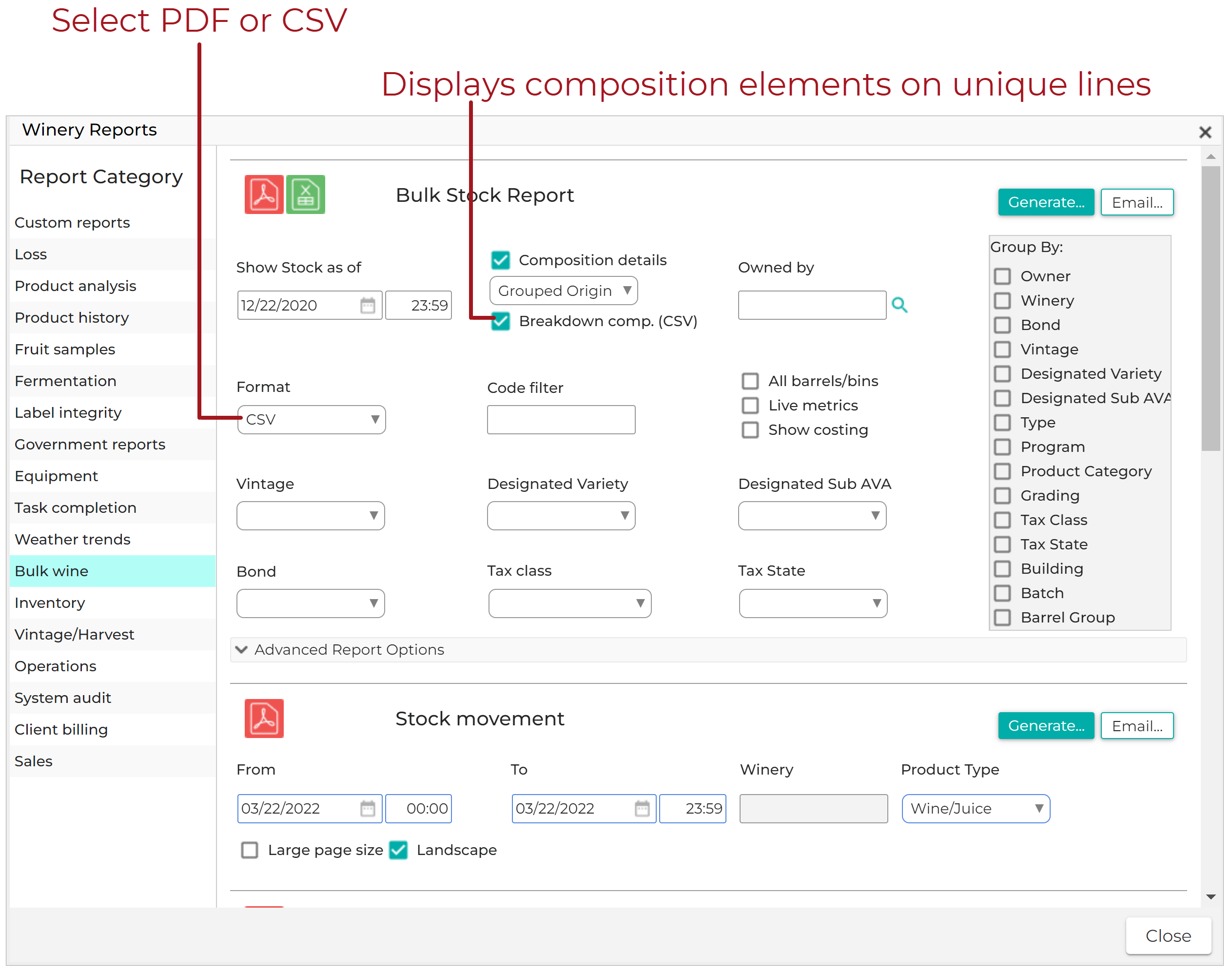This screenshot has height=972, width=1232.
Task: Open the Stock movement To date calendar
Action: click(x=643, y=810)
